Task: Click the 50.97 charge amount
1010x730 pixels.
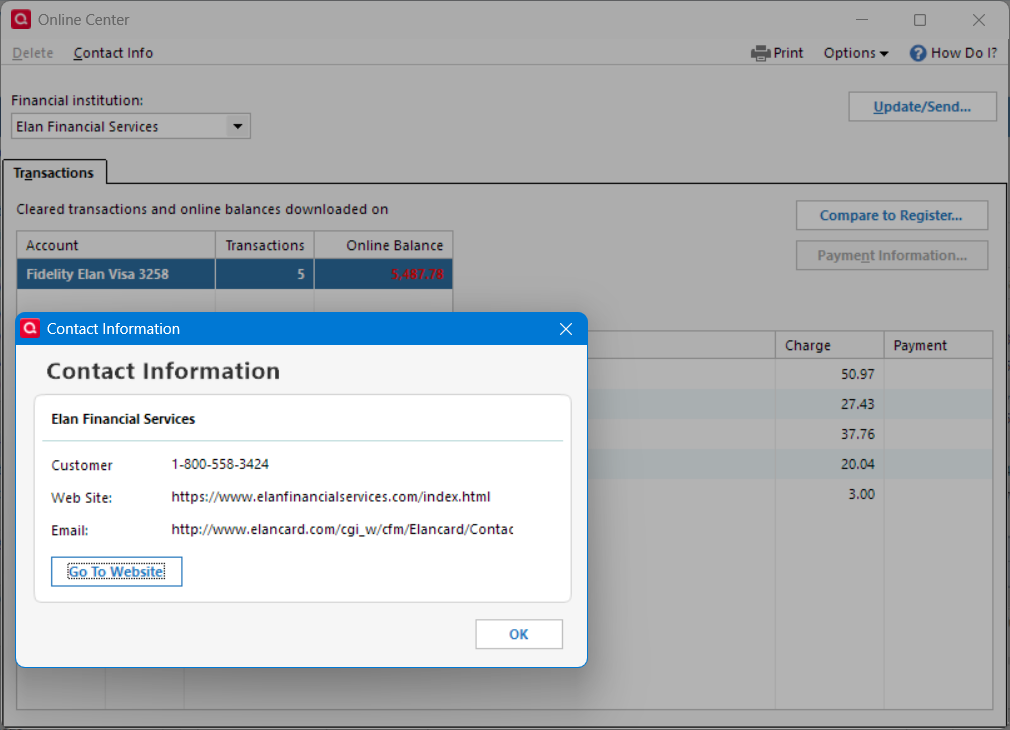Action: (x=857, y=374)
